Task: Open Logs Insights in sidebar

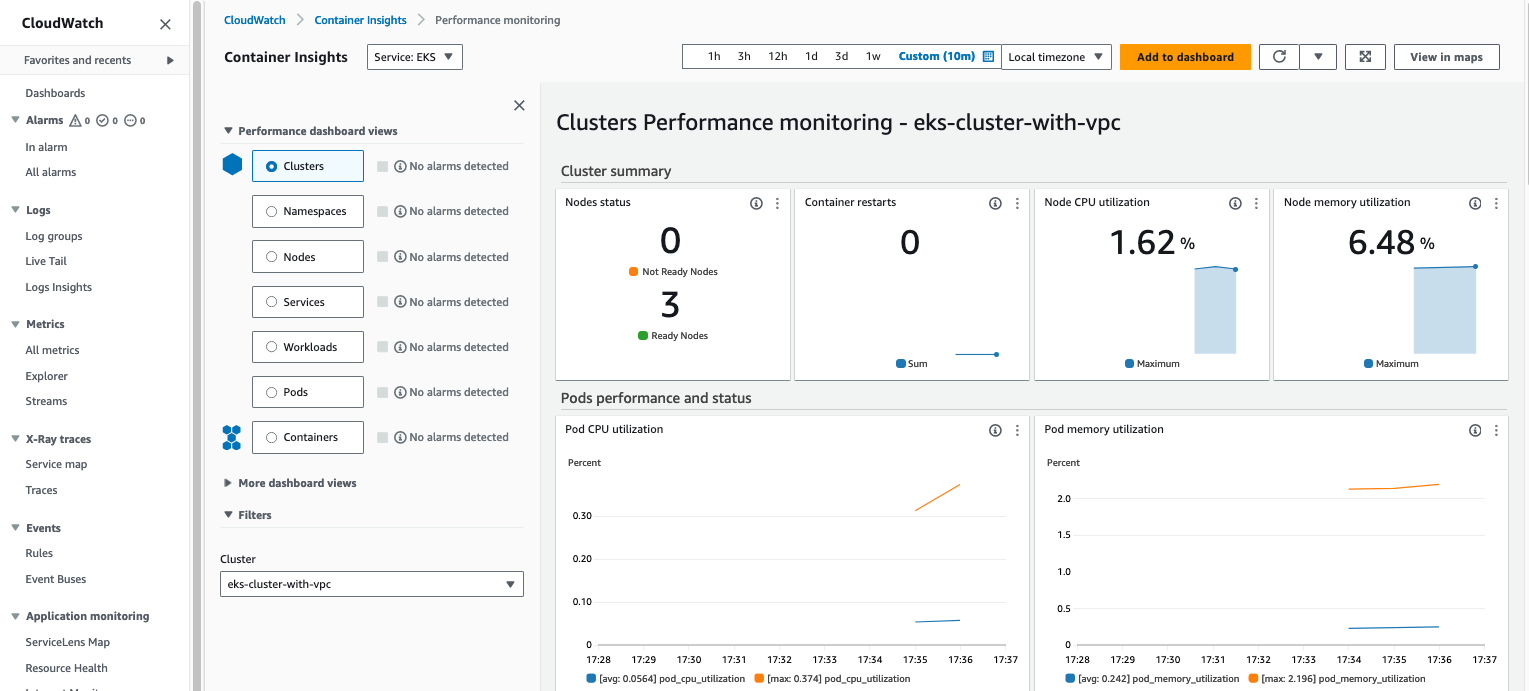Action: 58,287
